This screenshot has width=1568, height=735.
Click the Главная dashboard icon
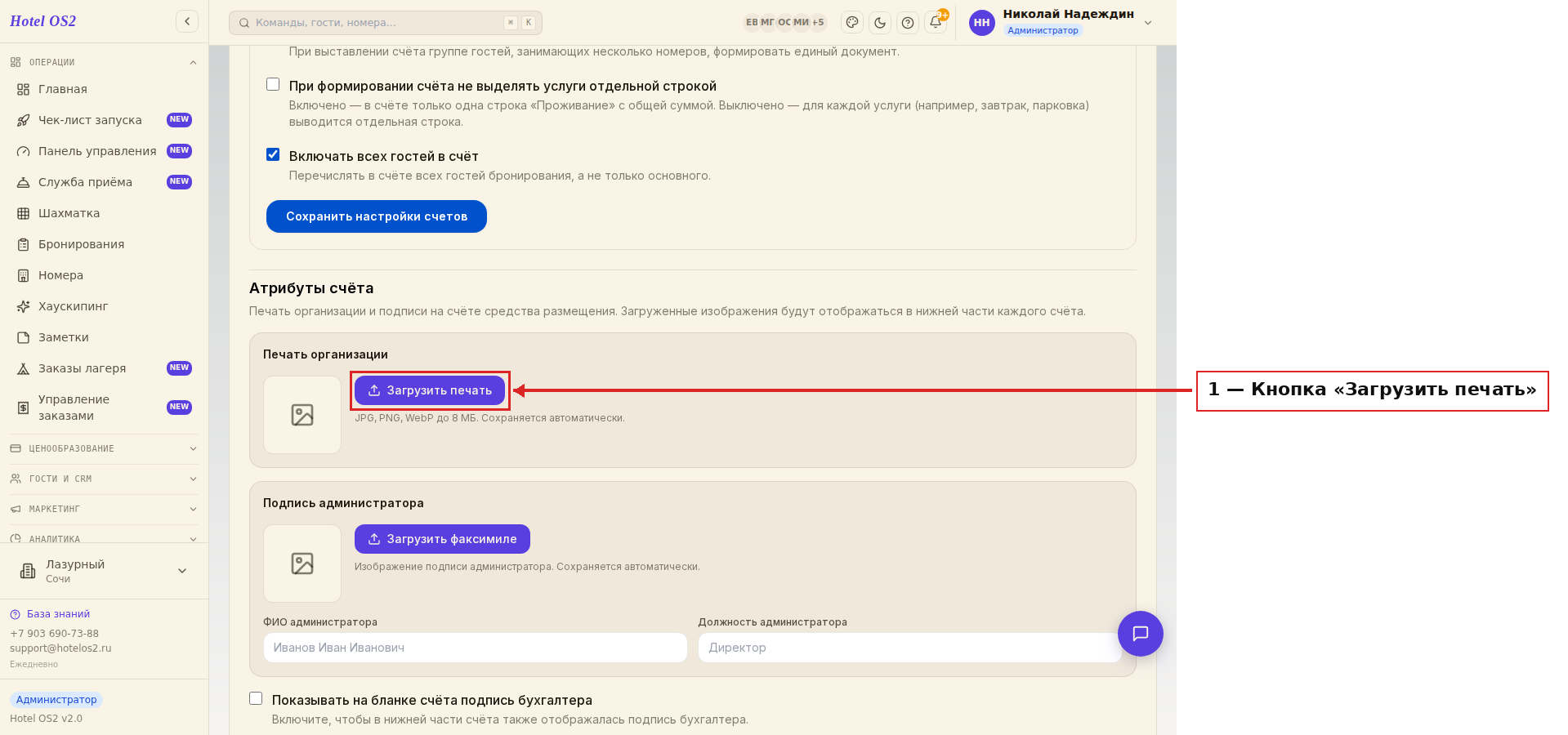pyautogui.click(x=24, y=89)
